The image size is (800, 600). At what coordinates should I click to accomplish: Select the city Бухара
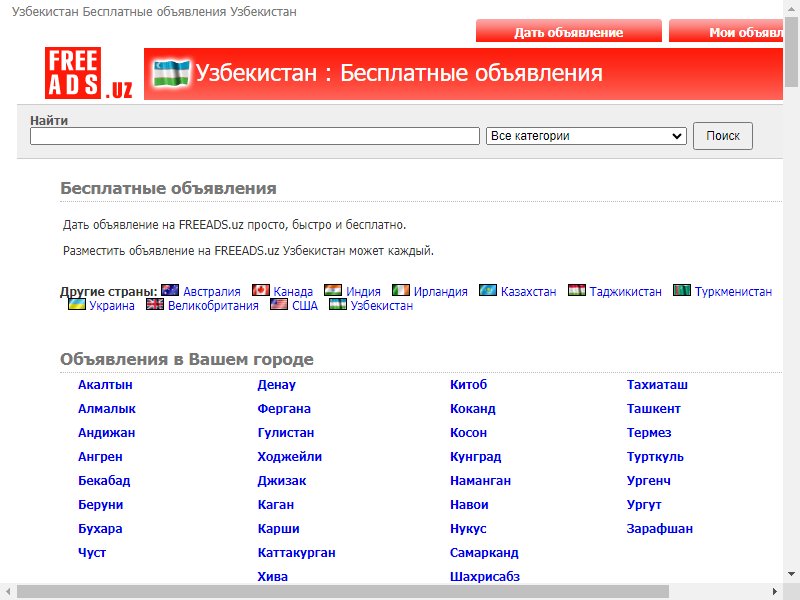coord(100,529)
